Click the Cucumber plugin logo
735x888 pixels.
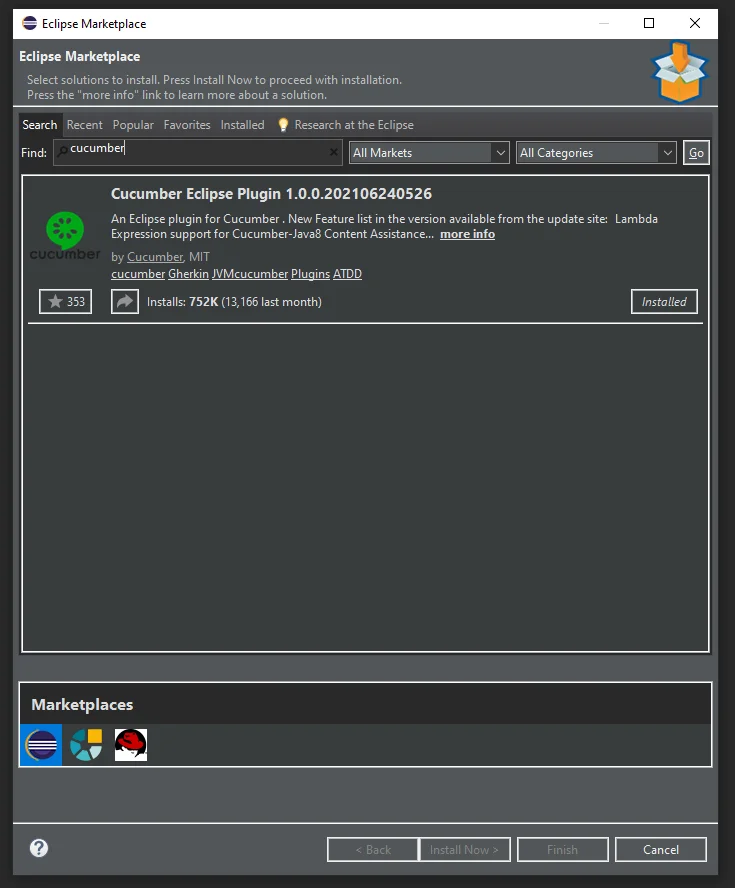[x=65, y=236]
